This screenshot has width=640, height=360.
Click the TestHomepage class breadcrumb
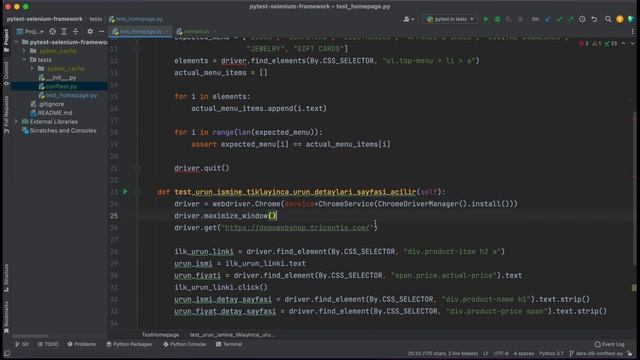coord(160,335)
